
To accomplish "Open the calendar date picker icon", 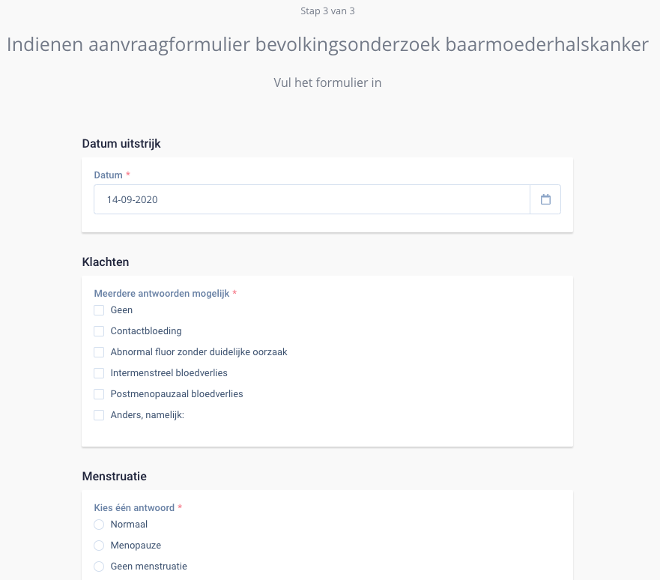I will pyautogui.click(x=546, y=200).
